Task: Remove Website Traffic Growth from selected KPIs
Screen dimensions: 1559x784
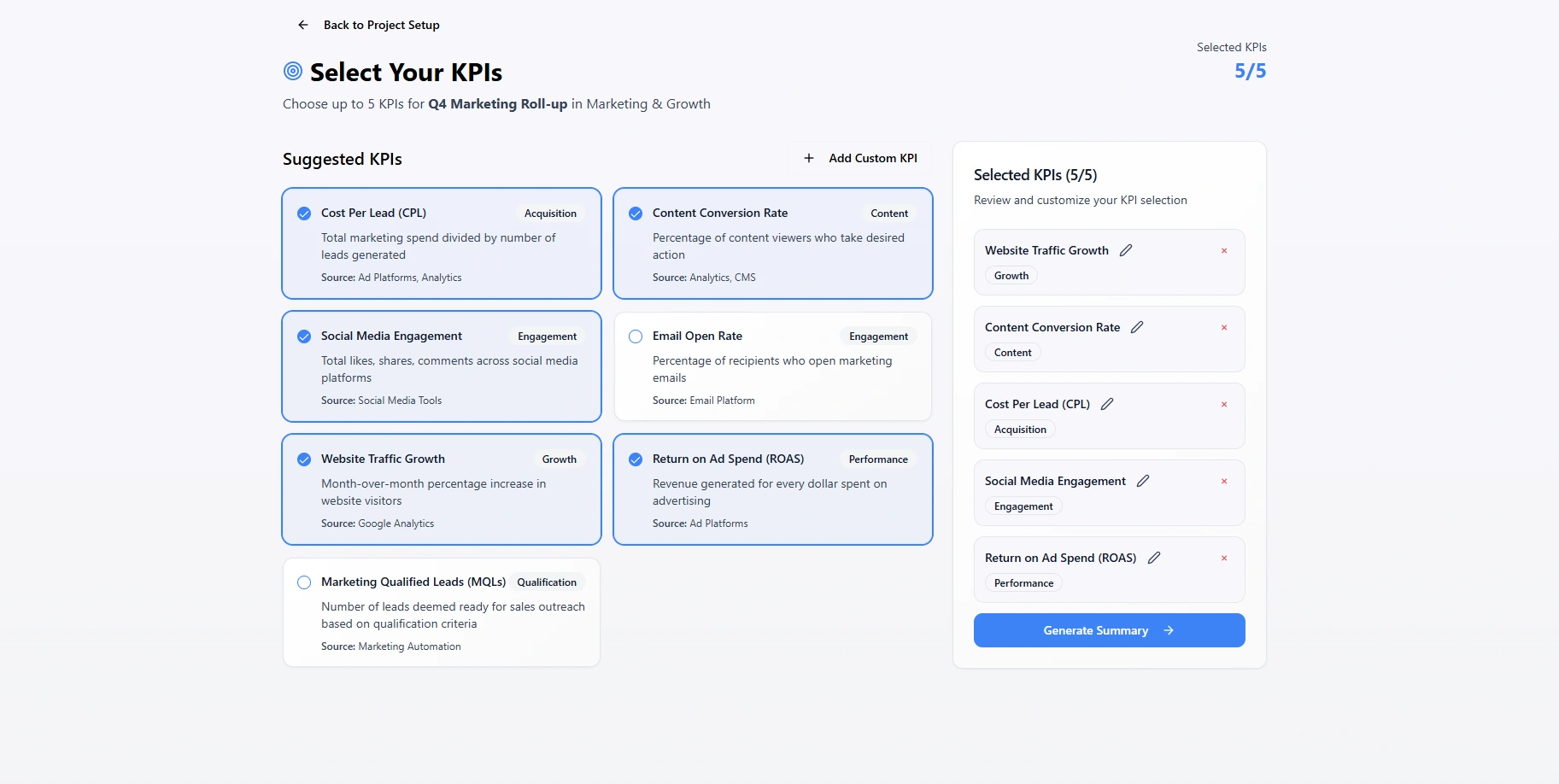Action: point(1224,251)
